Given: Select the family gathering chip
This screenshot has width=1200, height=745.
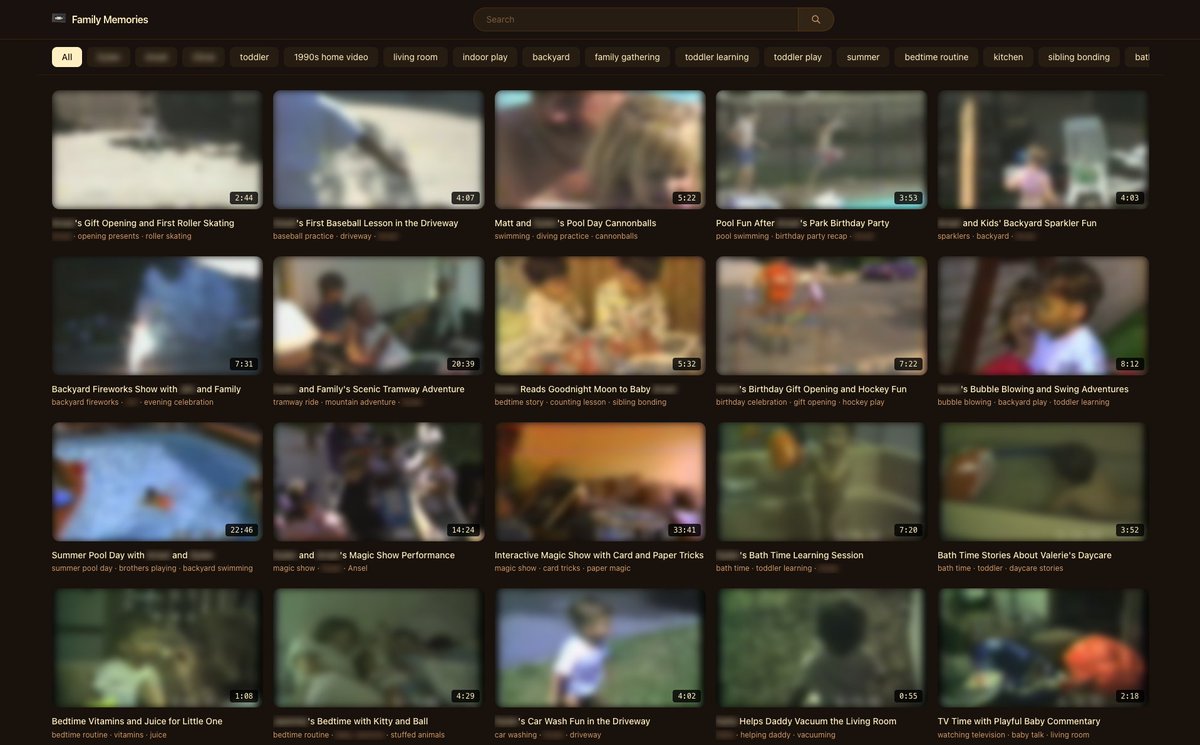Looking at the screenshot, I should tap(627, 57).
